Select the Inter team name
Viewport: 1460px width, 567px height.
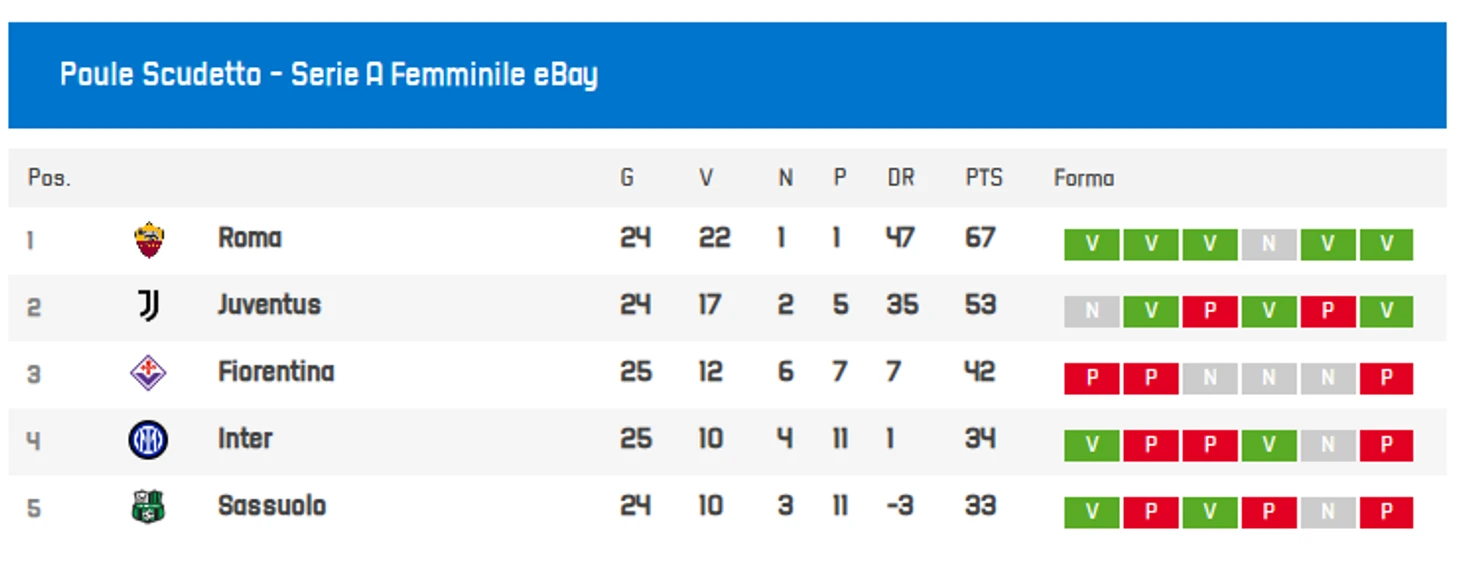[245, 439]
